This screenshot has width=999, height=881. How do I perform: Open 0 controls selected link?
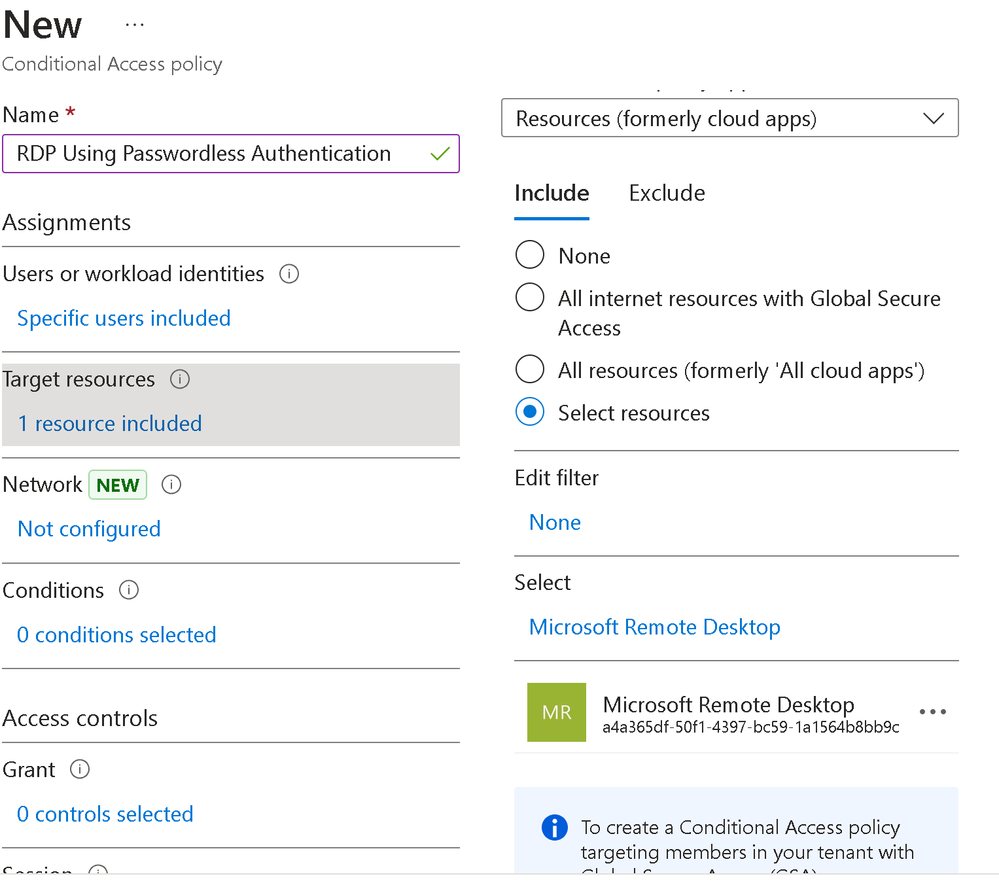point(105,813)
